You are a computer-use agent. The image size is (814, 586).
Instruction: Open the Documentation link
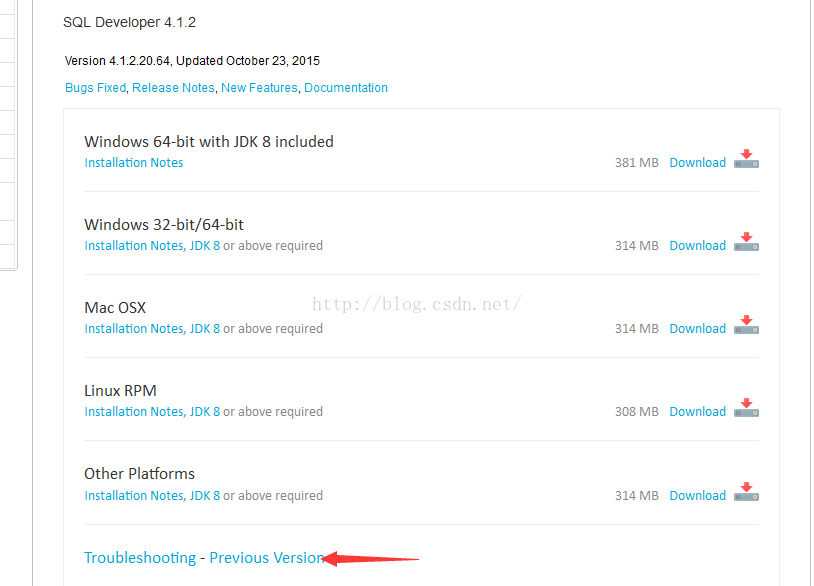(x=346, y=88)
